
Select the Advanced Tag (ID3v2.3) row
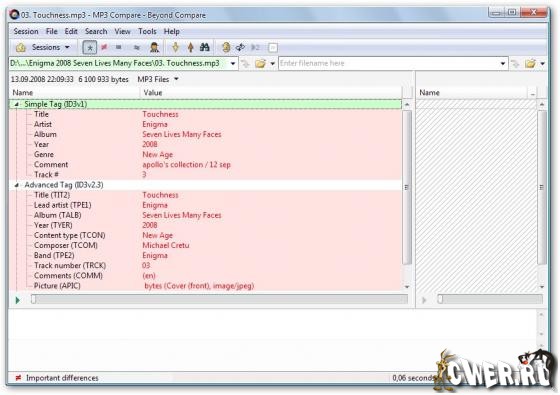point(205,185)
